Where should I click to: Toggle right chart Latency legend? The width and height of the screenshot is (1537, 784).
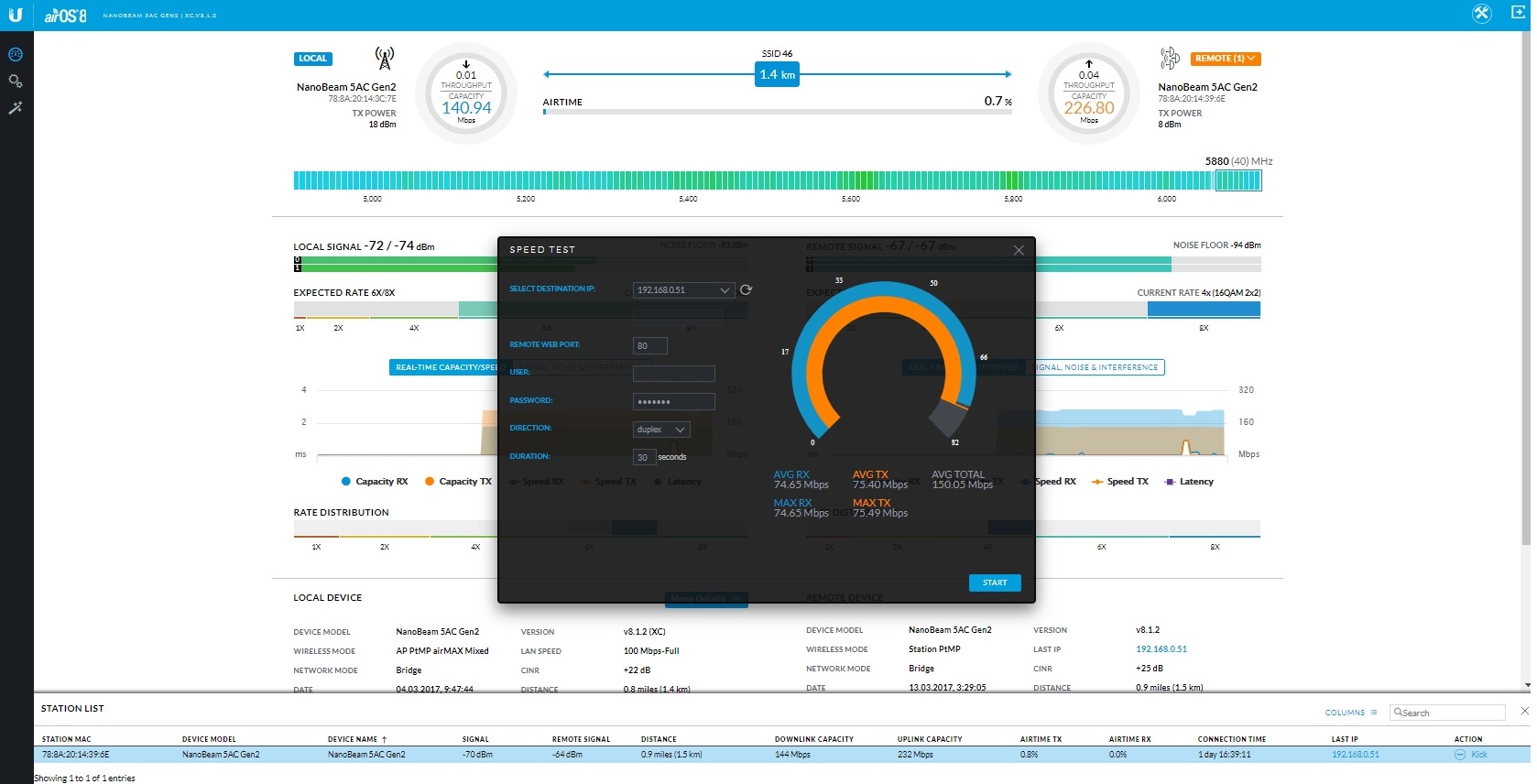pyautogui.click(x=1188, y=481)
